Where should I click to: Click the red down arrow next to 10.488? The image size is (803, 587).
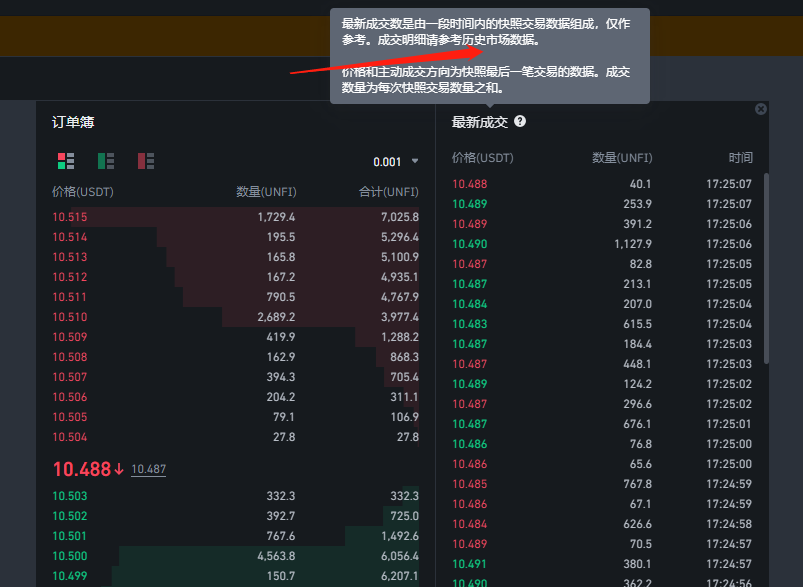coord(119,469)
